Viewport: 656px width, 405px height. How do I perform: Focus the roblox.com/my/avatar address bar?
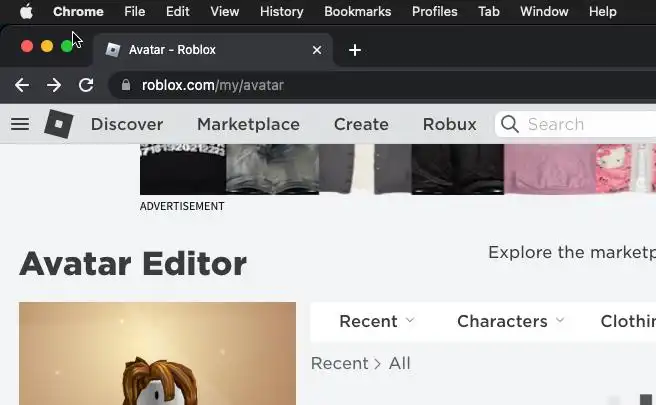pos(383,85)
